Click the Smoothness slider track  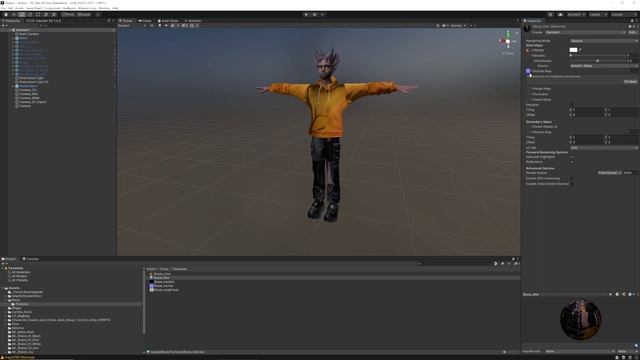click(598, 60)
